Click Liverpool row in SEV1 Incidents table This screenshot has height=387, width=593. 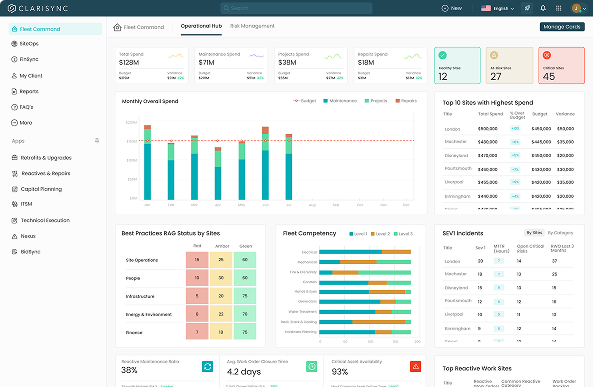(509, 314)
